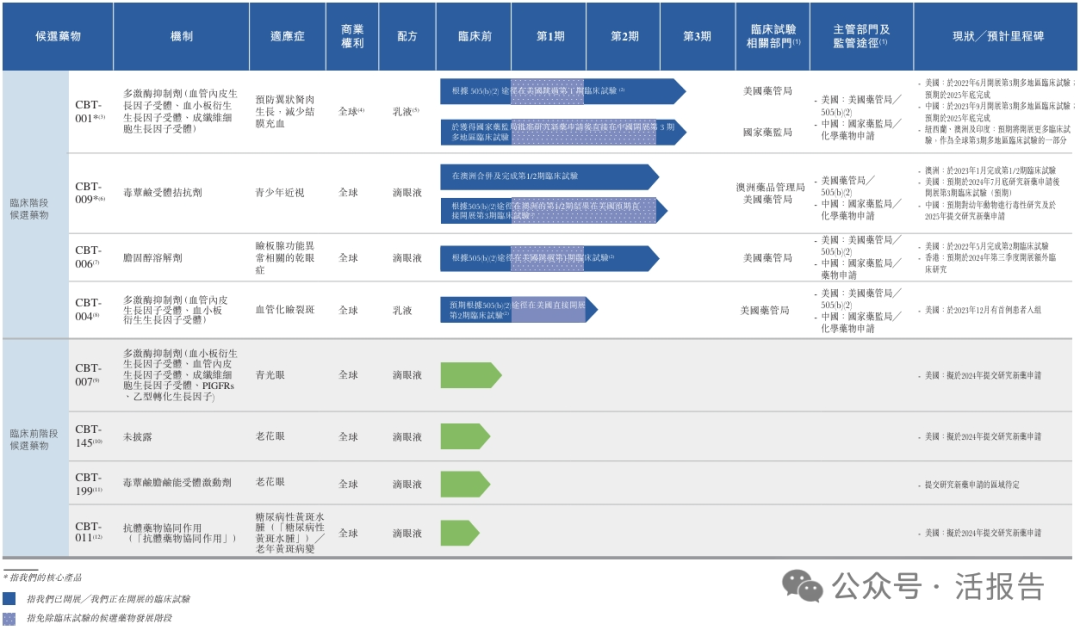Click the green preclinical arrow for CBT-007
Screen dimensions: 1080x630
468,375
